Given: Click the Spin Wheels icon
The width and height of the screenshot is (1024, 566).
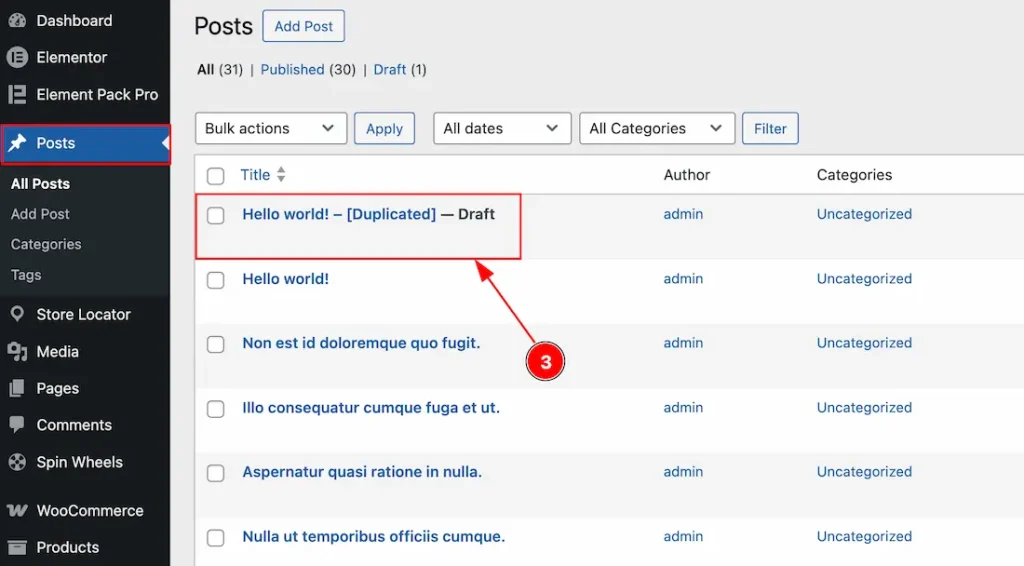Looking at the screenshot, I should coord(17,462).
